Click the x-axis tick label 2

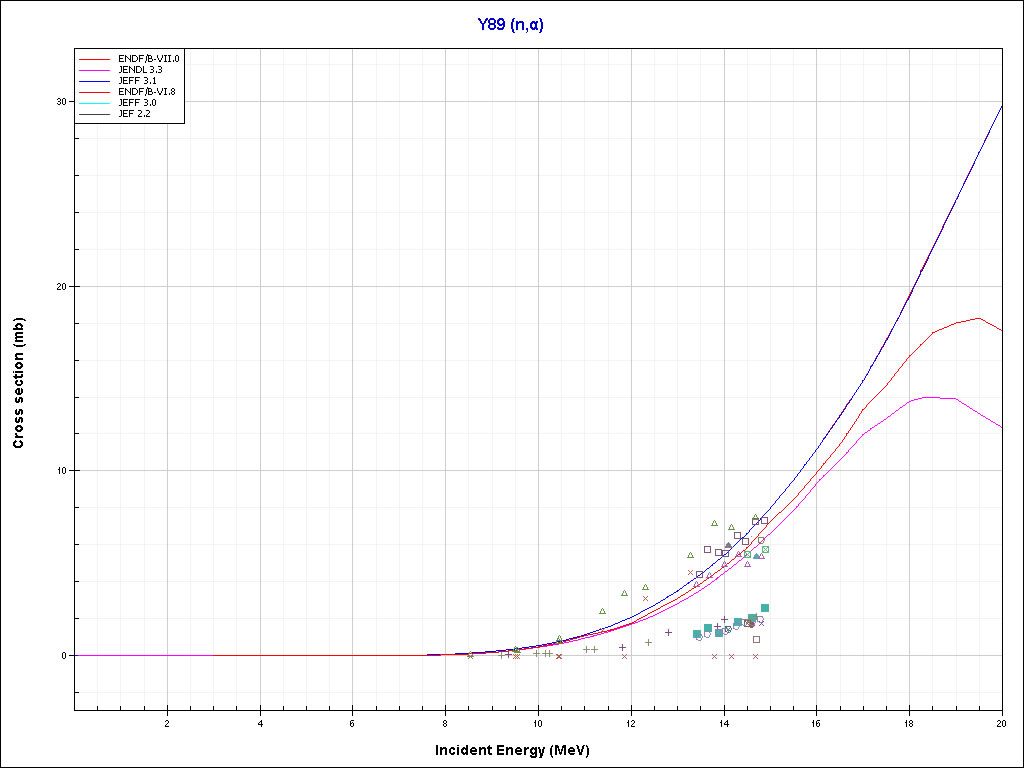(x=167, y=723)
